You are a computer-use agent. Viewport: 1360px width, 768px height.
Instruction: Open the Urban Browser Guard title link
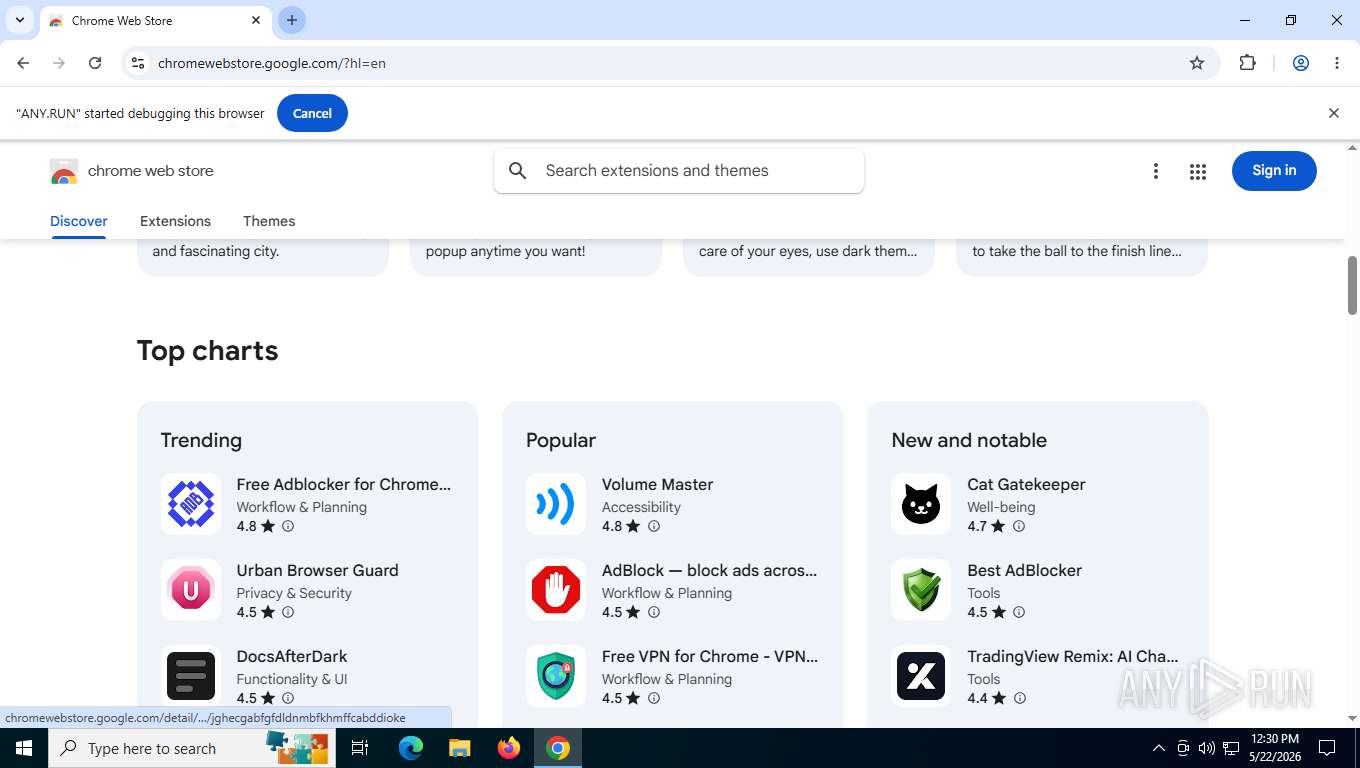317,571
